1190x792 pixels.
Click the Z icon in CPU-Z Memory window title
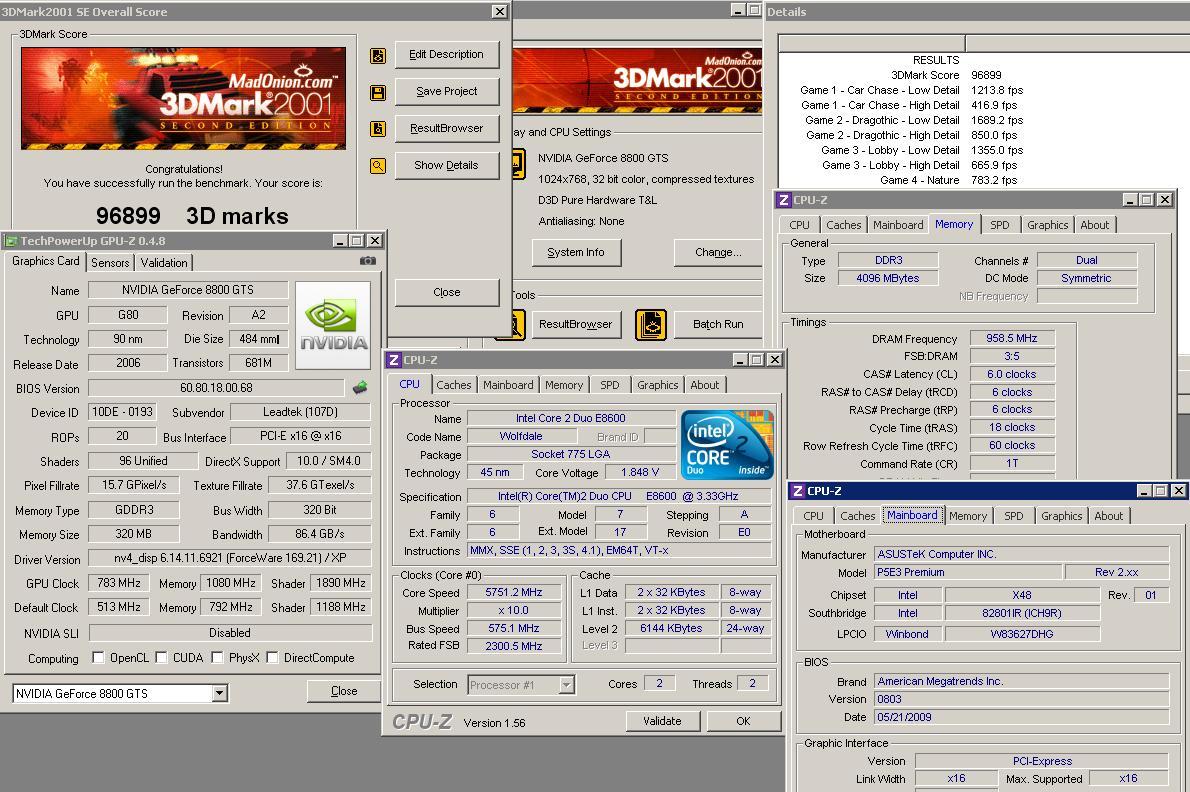784,200
